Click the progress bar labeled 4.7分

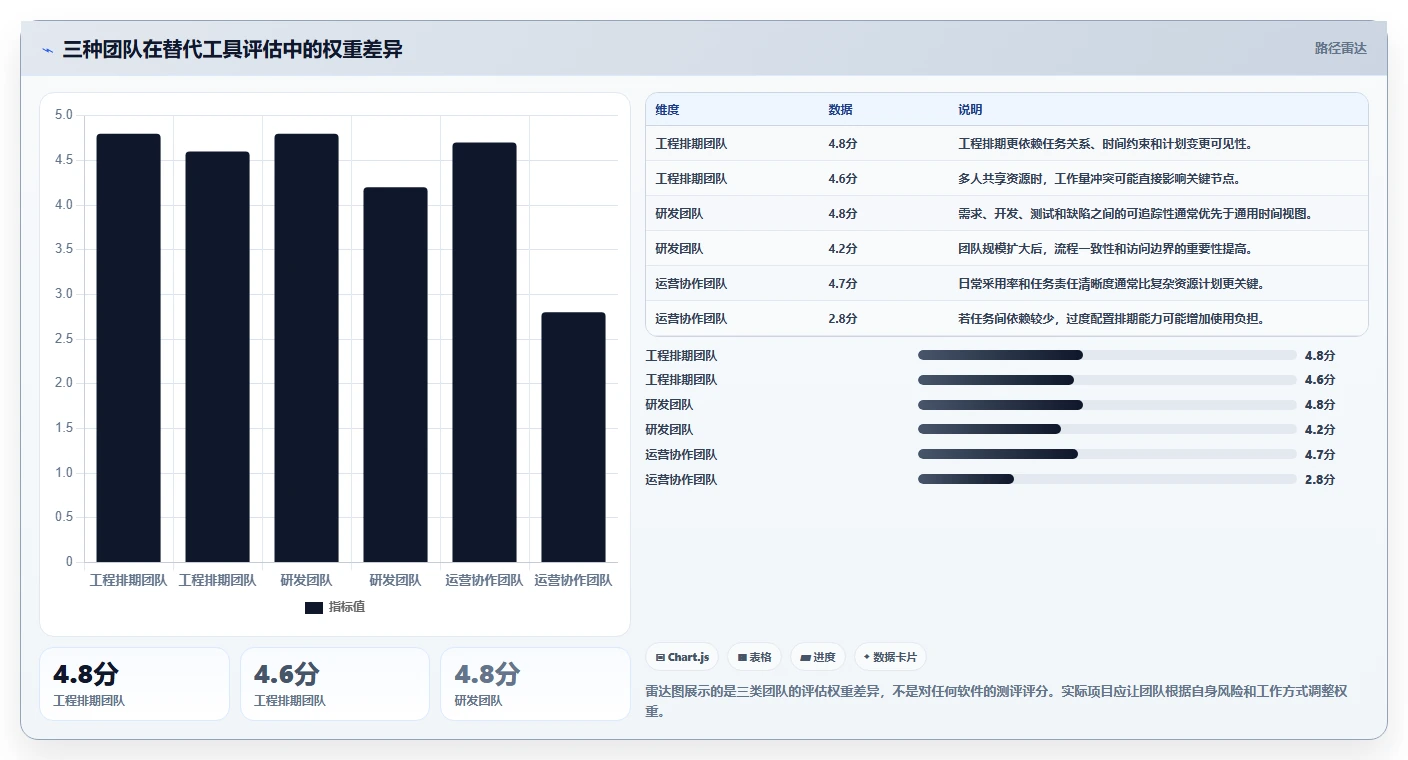point(1107,455)
